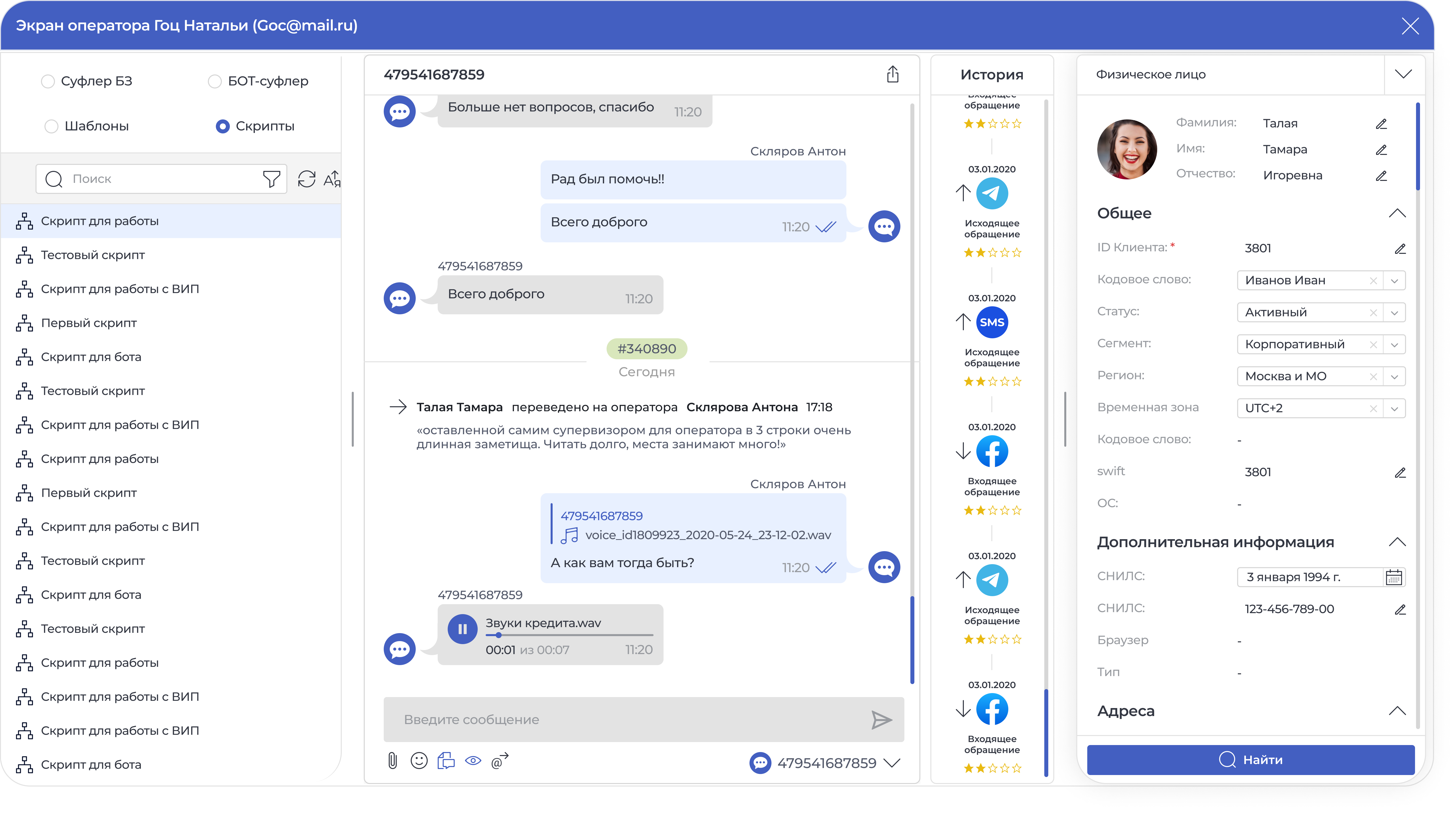Edit the ID Клиента pencil icon
This screenshot has width=1456, height=814.
pyautogui.click(x=1400, y=249)
